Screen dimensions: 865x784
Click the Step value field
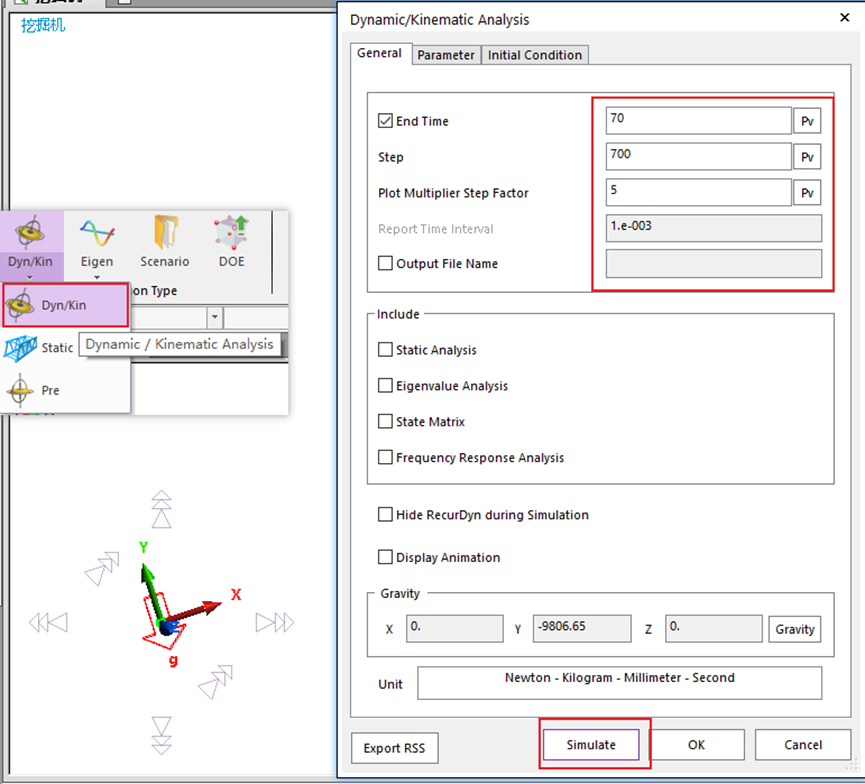point(698,157)
